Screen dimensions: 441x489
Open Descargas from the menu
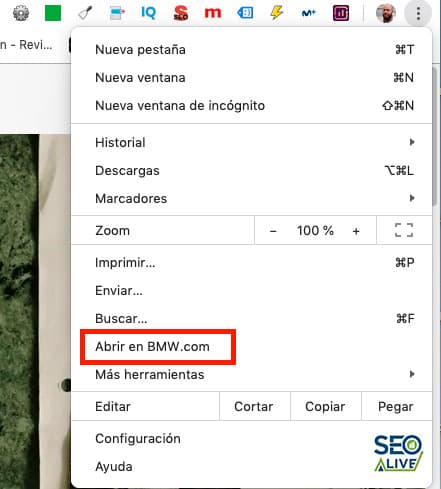pyautogui.click(x=252, y=170)
